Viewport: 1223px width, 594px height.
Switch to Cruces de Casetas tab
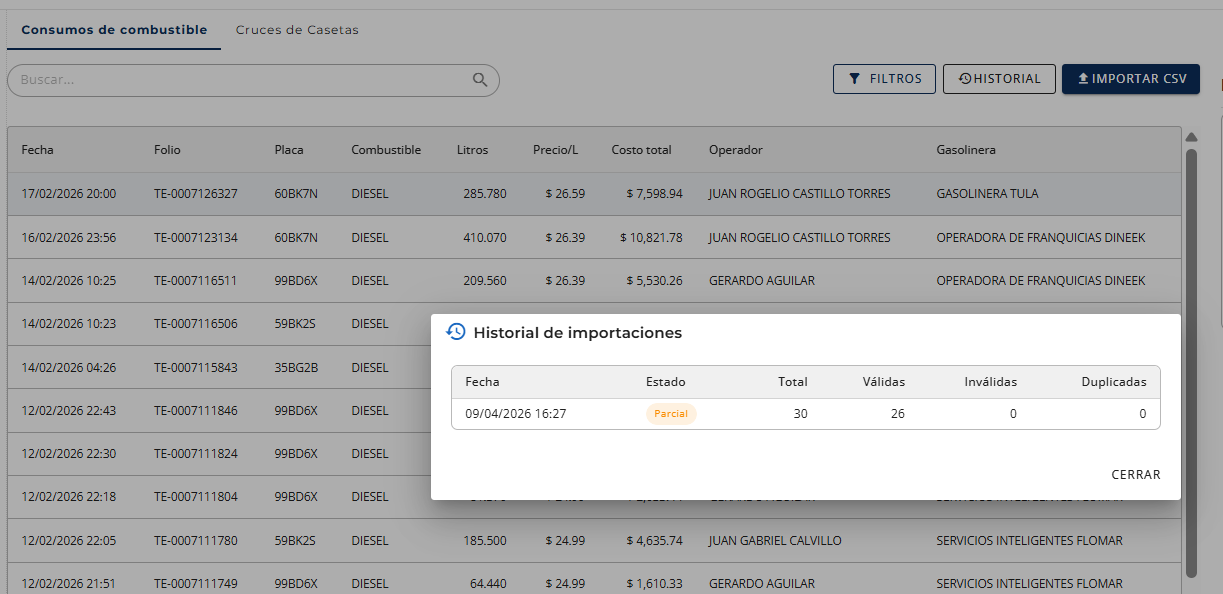(297, 30)
